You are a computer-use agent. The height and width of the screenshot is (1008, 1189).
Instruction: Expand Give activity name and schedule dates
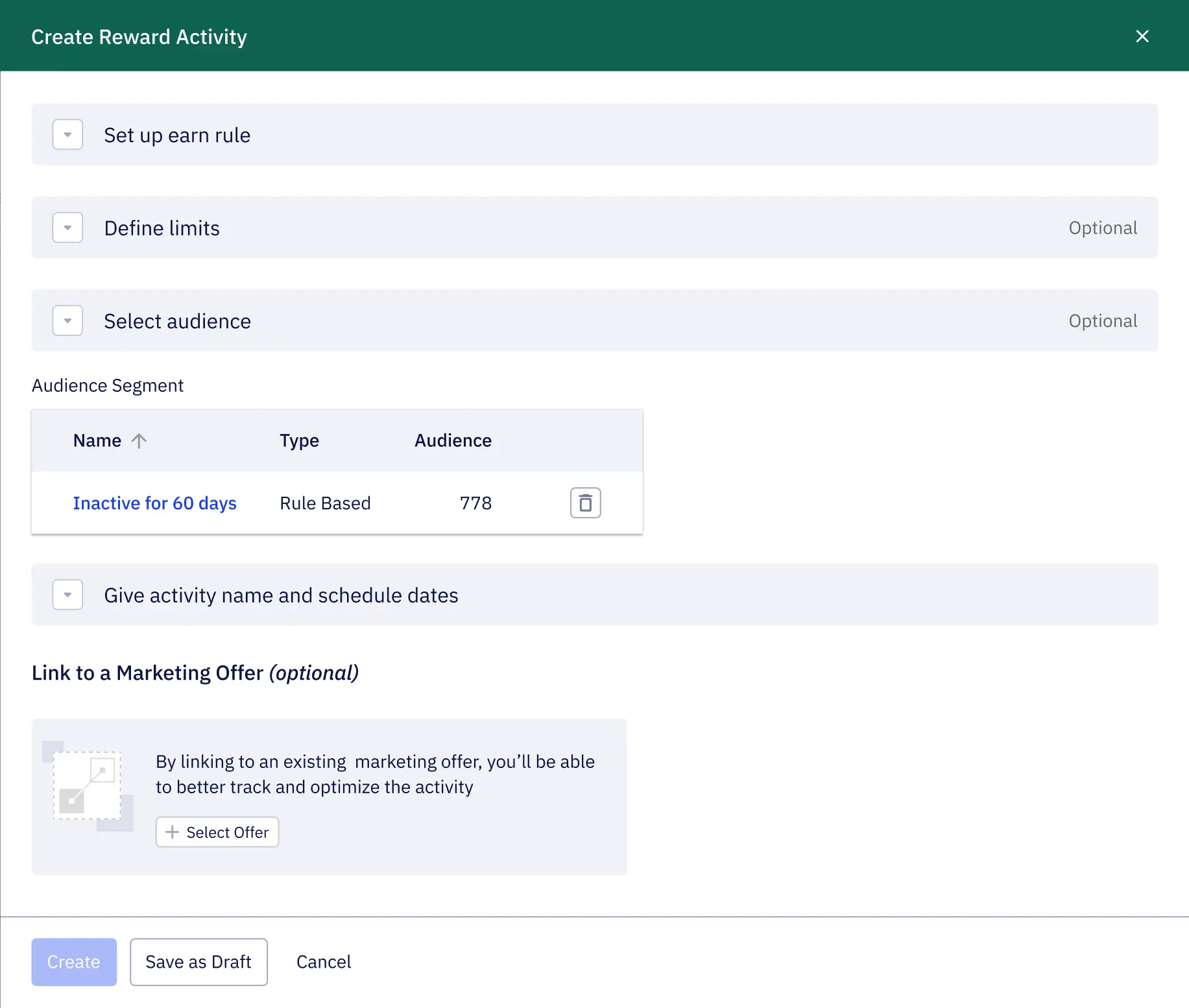(67, 595)
